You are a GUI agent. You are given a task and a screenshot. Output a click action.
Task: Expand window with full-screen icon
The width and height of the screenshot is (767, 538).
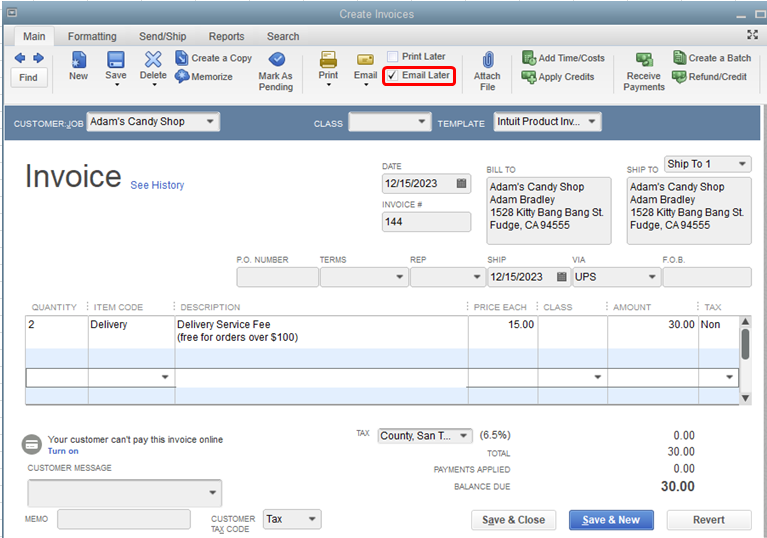pos(752,34)
